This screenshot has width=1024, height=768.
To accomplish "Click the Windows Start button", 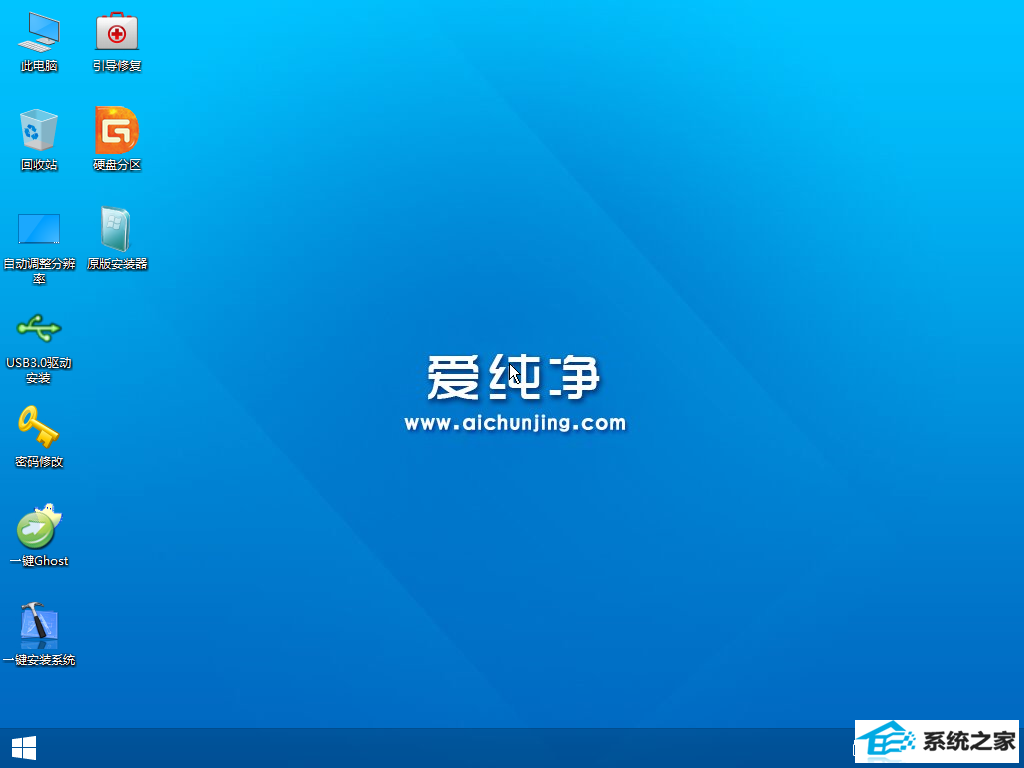I will (24, 748).
